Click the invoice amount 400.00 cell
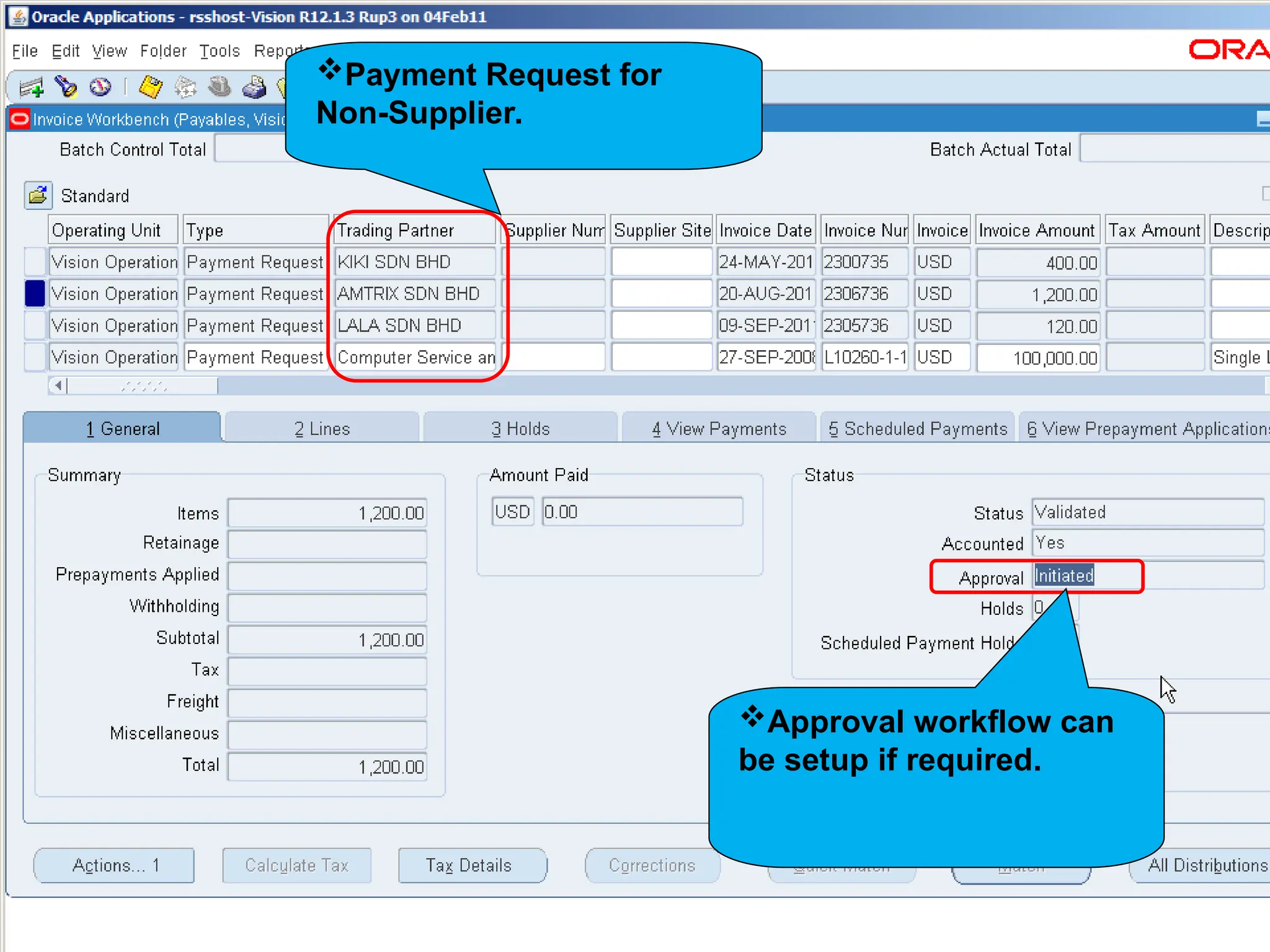This screenshot has width=1270, height=952. tap(1037, 262)
